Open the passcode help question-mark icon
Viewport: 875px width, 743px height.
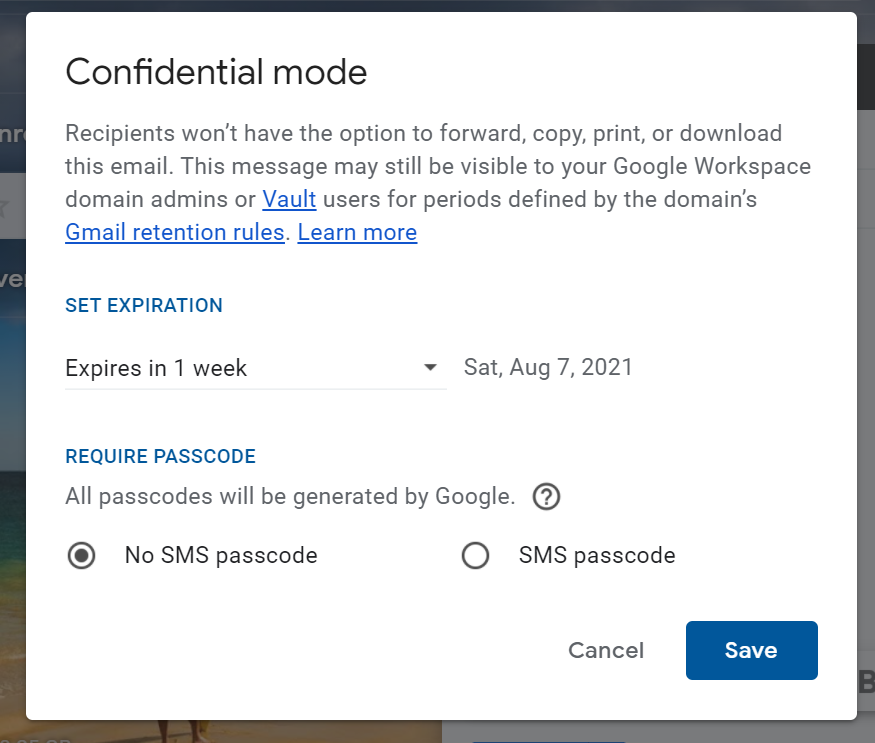tap(546, 496)
